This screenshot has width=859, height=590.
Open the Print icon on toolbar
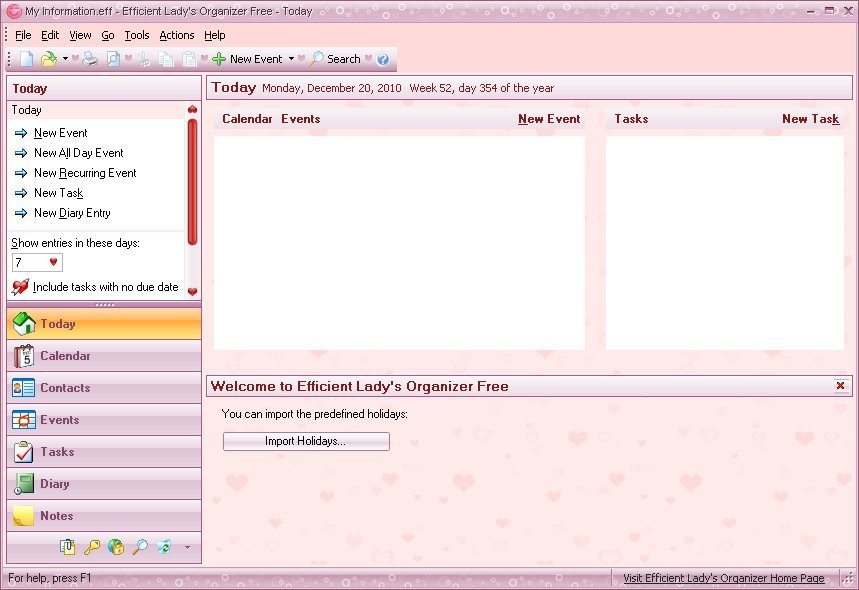pyautogui.click(x=88, y=59)
